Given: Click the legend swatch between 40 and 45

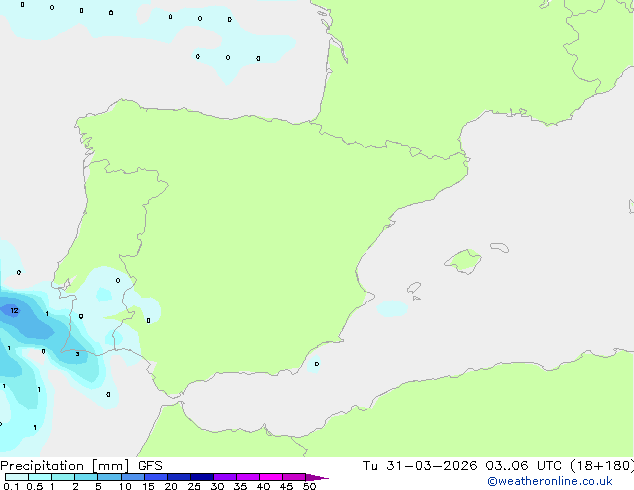Looking at the screenshot, I should [x=271, y=477].
